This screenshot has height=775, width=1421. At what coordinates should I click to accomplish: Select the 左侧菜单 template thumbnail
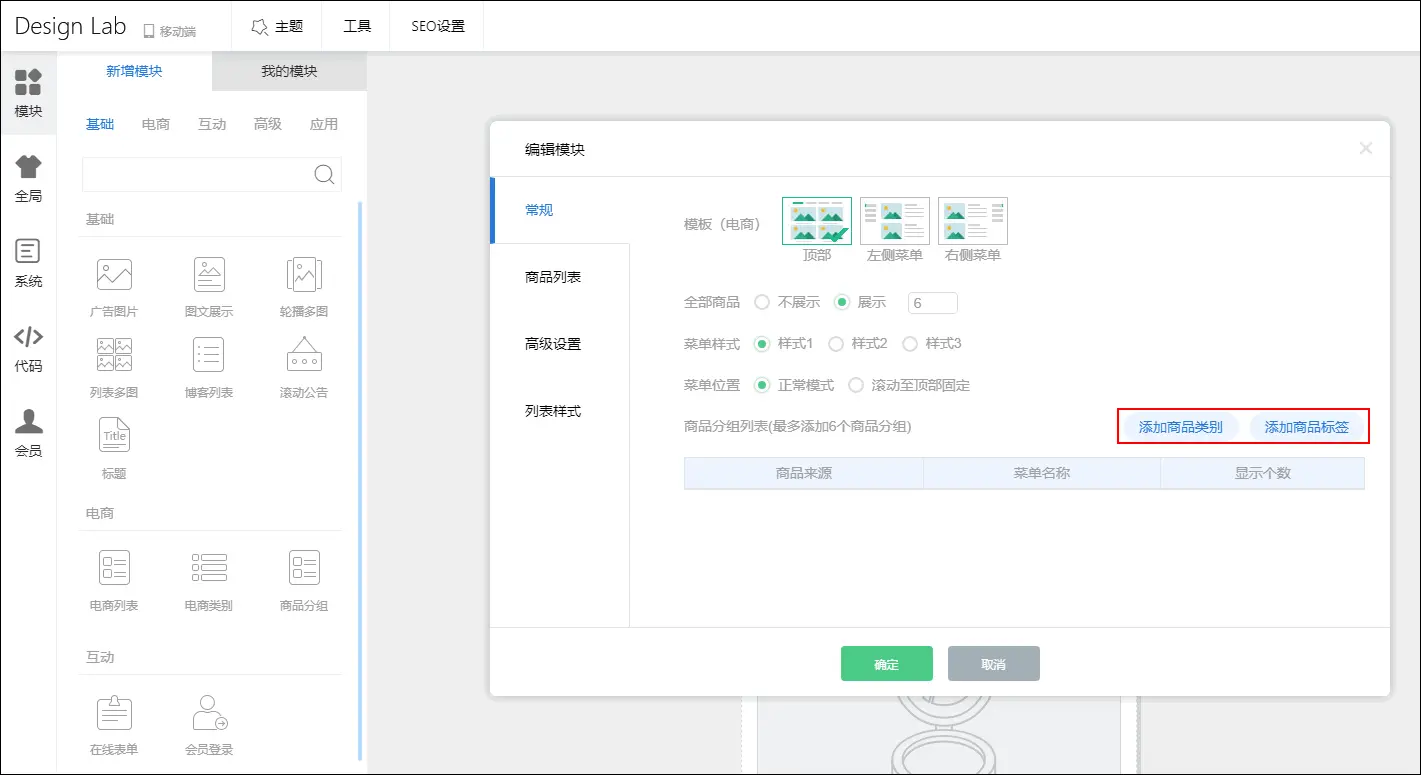click(894, 221)
